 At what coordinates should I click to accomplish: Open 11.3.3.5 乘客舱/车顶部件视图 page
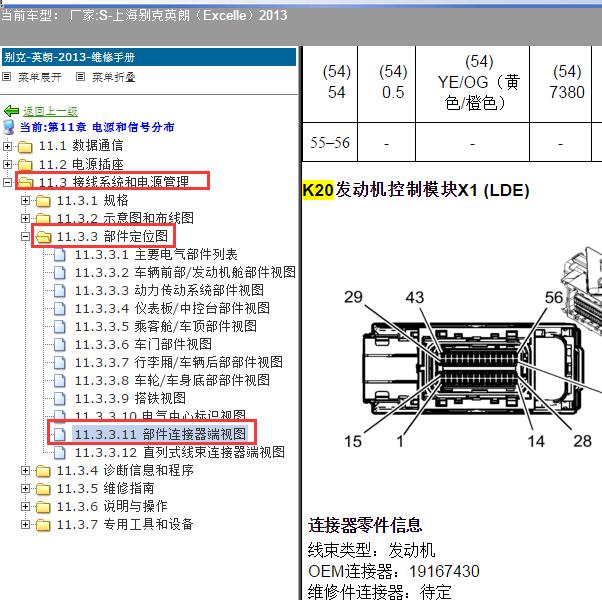[x=166, y=326]
